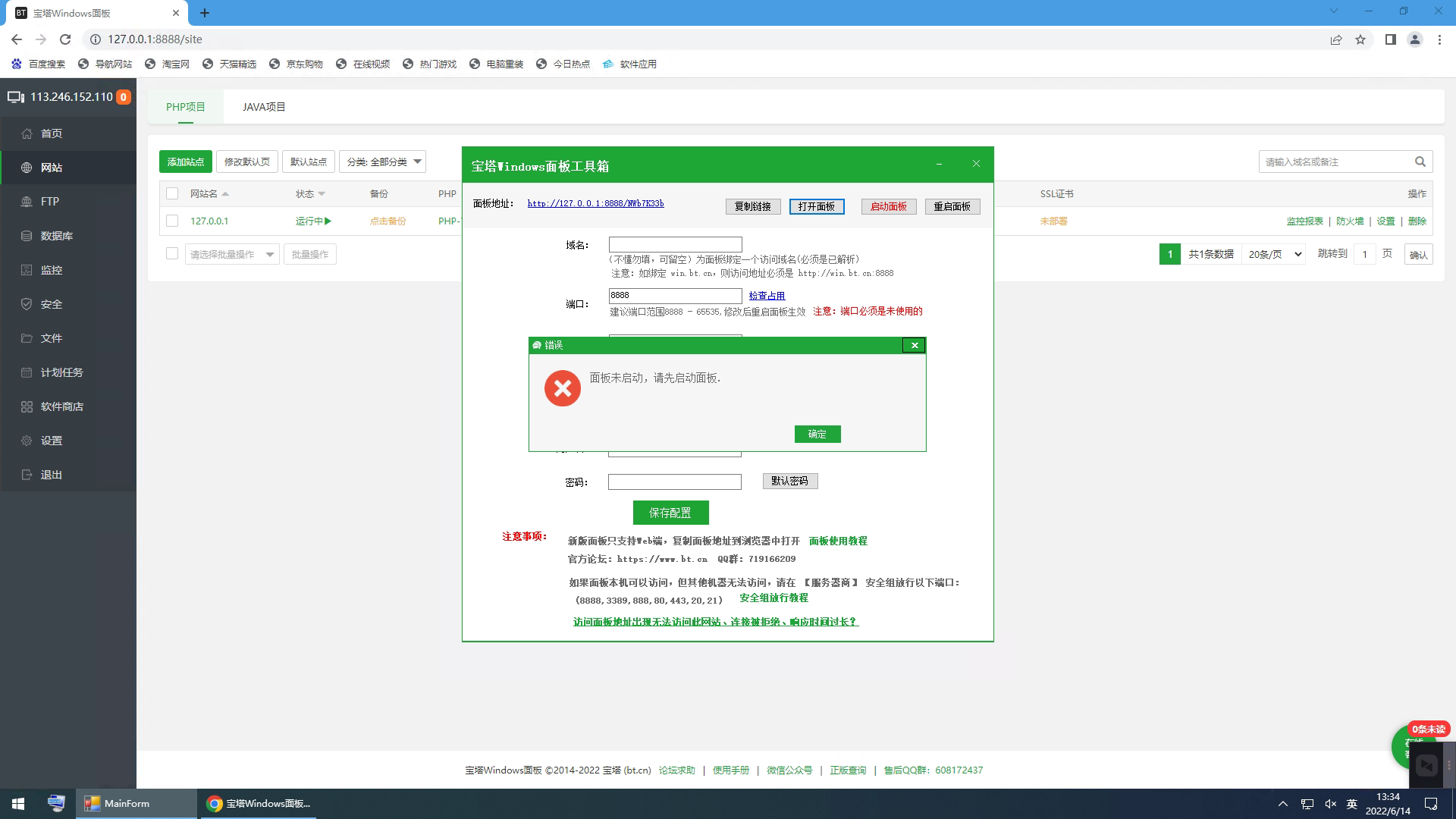
Task: Click the red error X icon in dialog
Action: pos(563,388)
